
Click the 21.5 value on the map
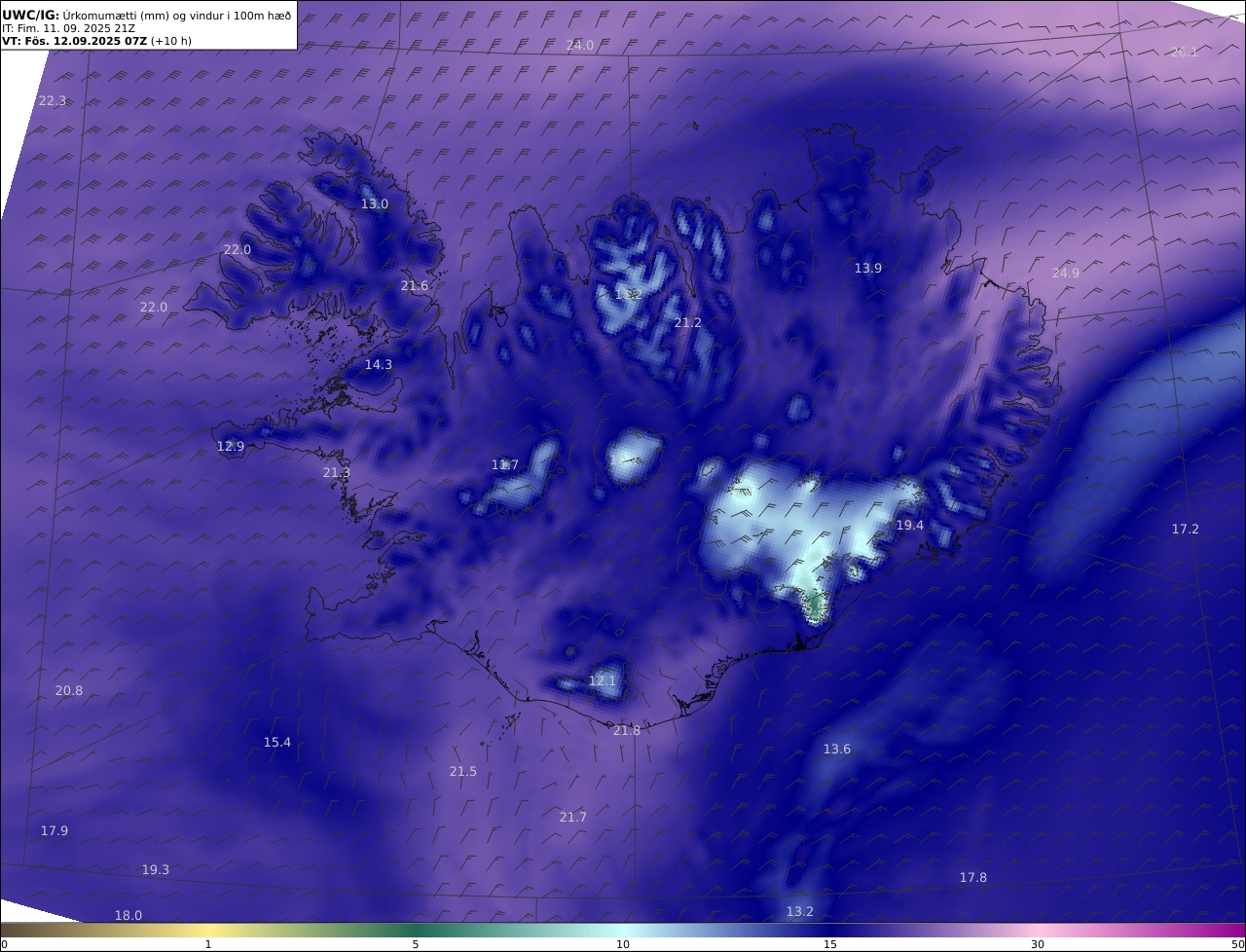point(463,772)
